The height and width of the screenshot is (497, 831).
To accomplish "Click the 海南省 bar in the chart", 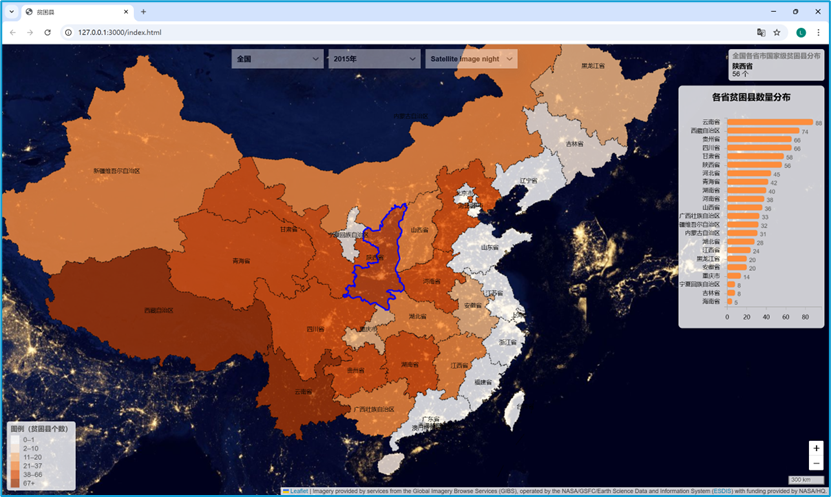I will [730, 301].
